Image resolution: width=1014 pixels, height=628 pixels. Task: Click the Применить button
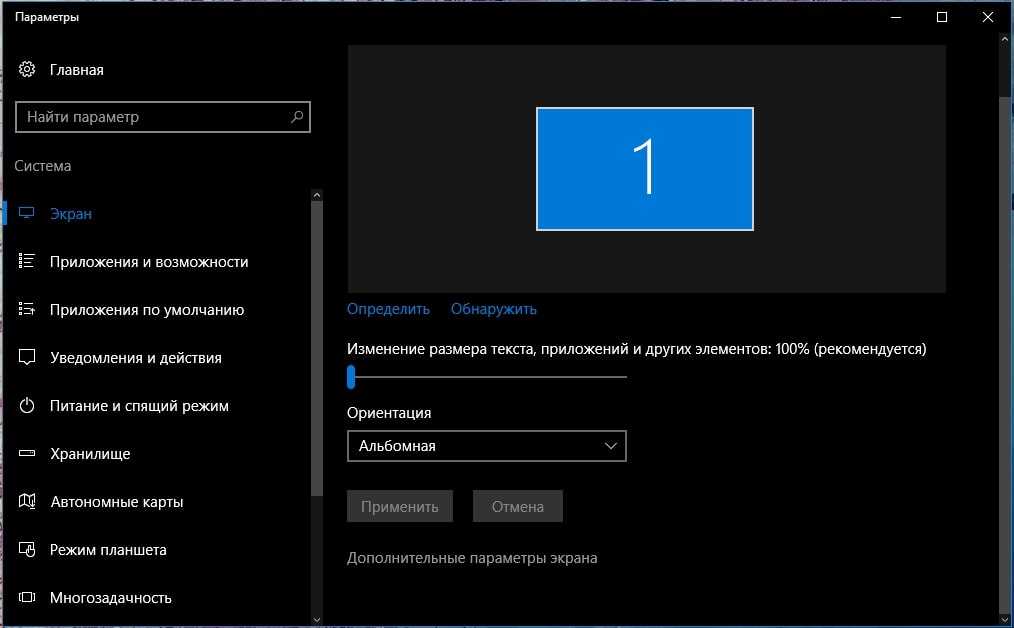[x=400, y=506]
